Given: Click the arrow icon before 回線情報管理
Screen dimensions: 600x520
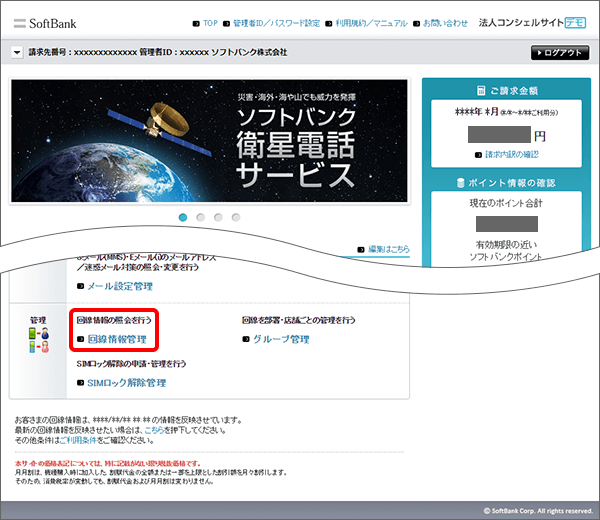Looking at the screenshot, I should click(x=80, y=340).
